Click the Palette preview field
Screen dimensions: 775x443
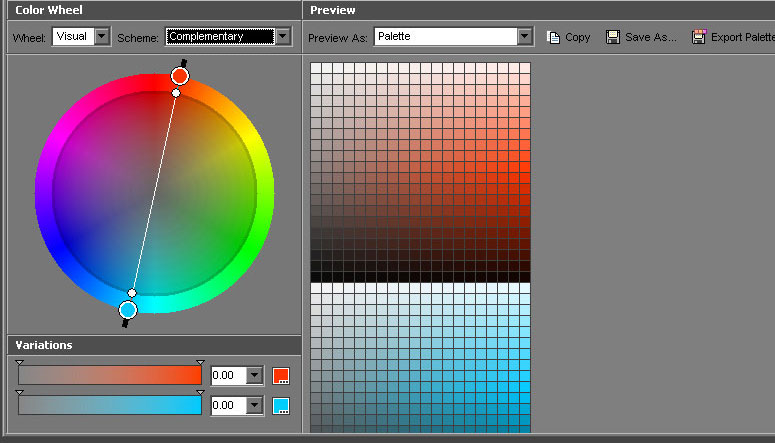click(x=446, y=36)
